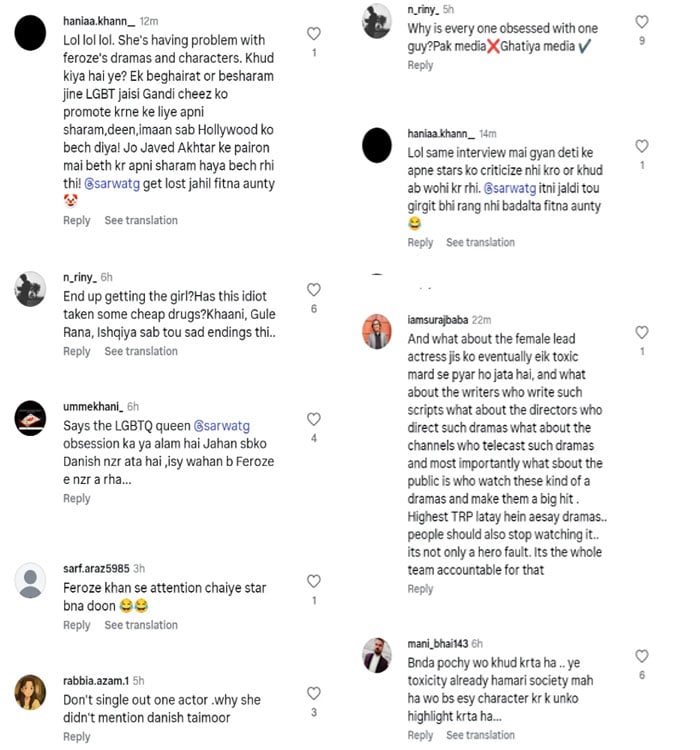Viewport: 700px width, 750px height.
Task: See translation of sarf.araz5985's comment
Action: (141, 625)
